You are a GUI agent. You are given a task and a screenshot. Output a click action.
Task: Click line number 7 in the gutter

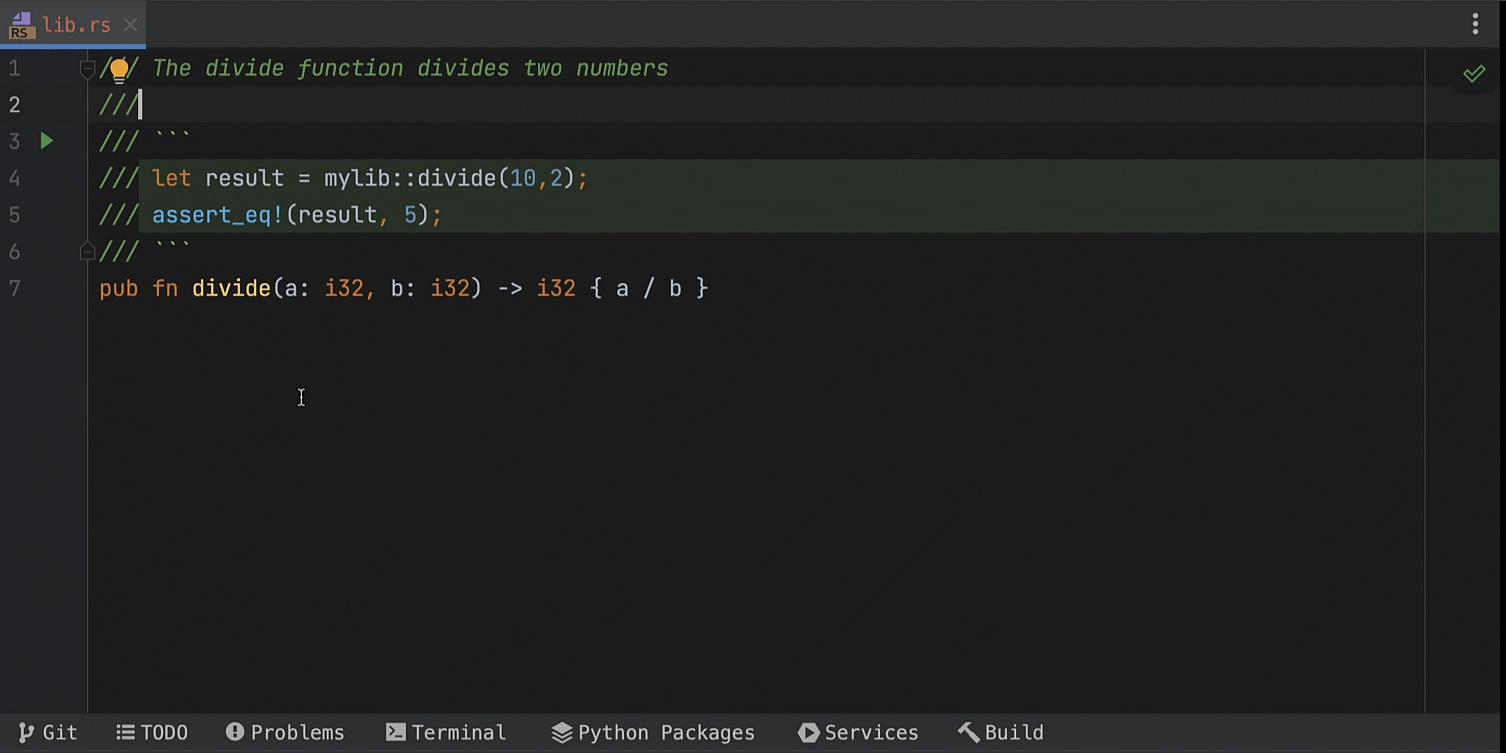(14, 288)
